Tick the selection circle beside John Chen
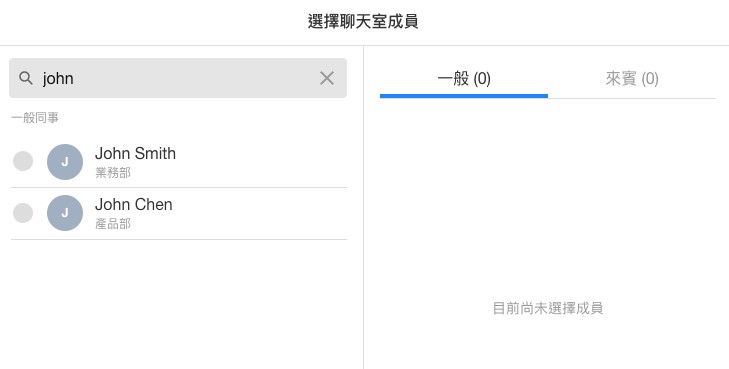Screen dimensions: 729x369 click(23, 213)
